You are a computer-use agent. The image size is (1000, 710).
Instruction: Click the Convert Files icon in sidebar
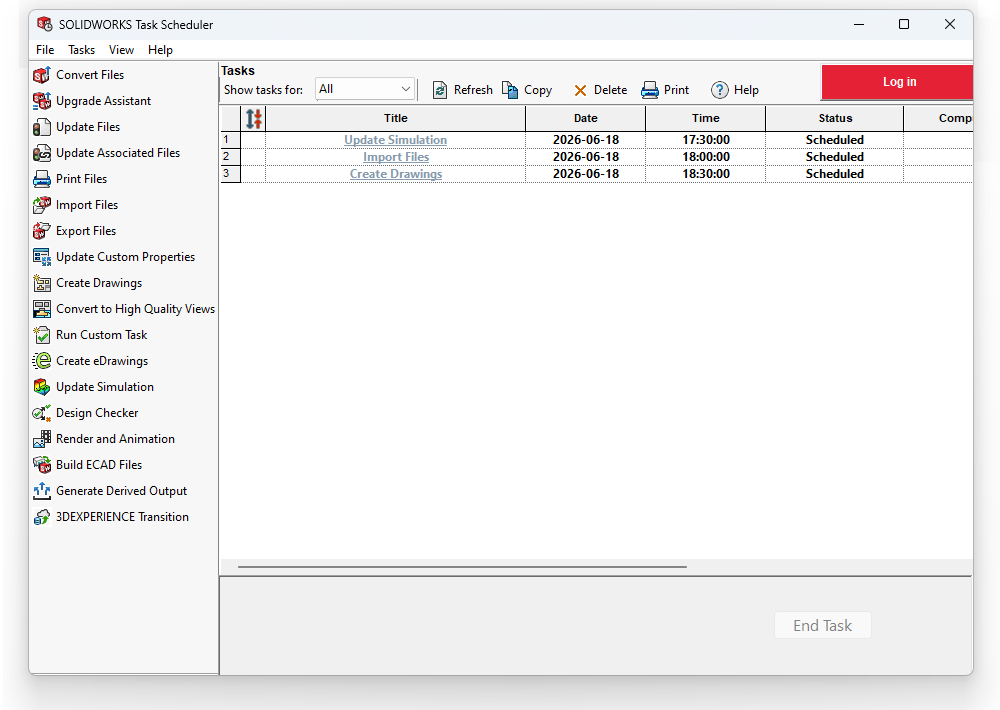coord(41,75)
